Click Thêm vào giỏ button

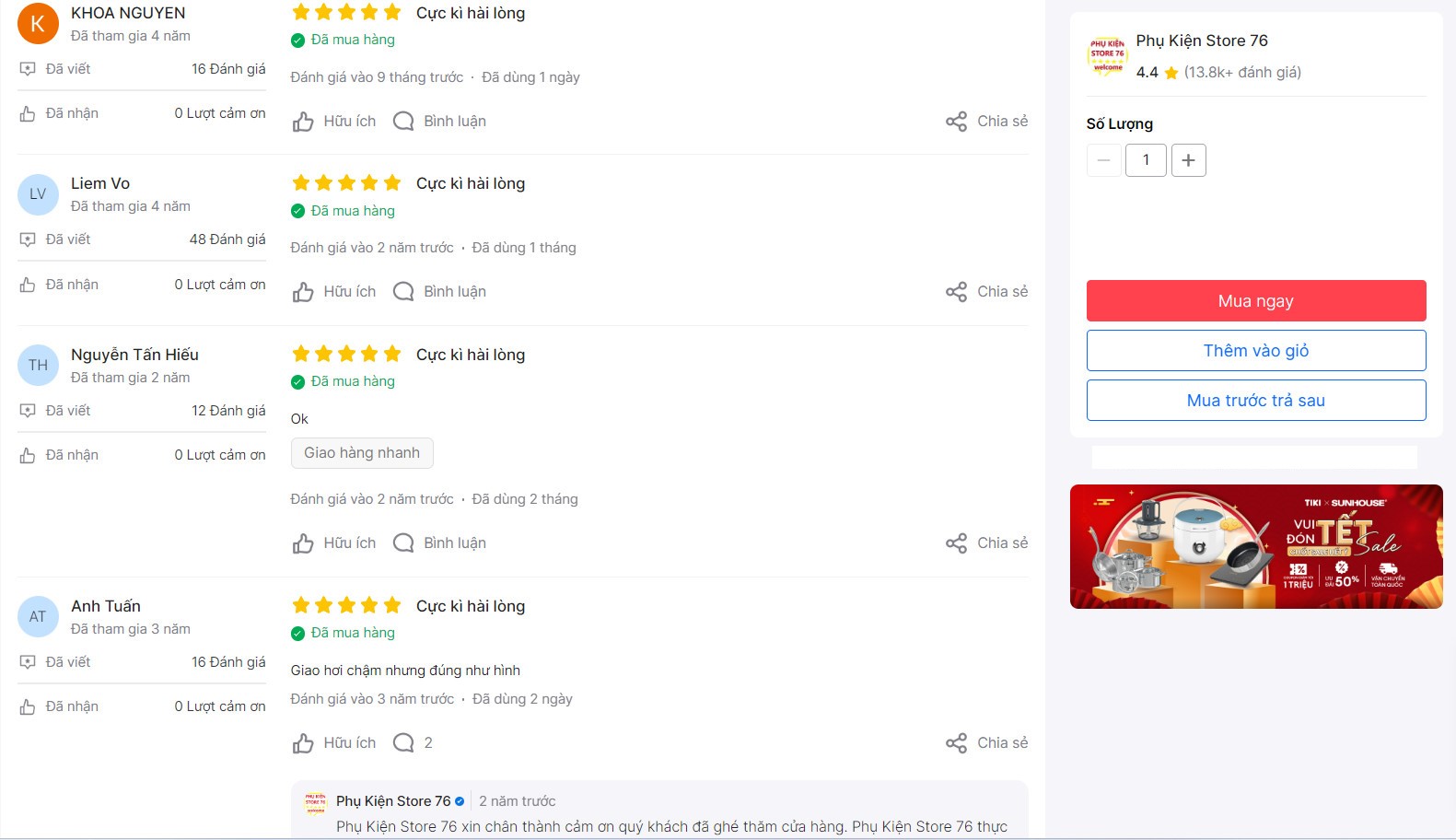point(1256,351)
